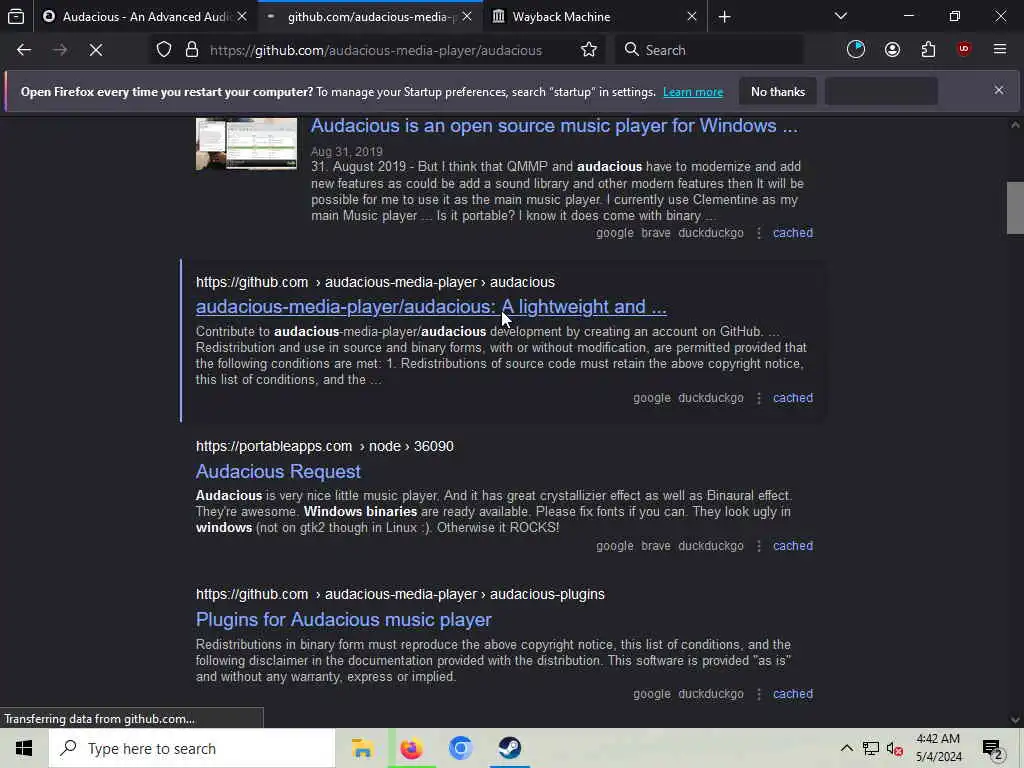Expand more options dots for Audacious Request
The height and width of the screenshot is (768, 1024).
(x=759, y=546)
